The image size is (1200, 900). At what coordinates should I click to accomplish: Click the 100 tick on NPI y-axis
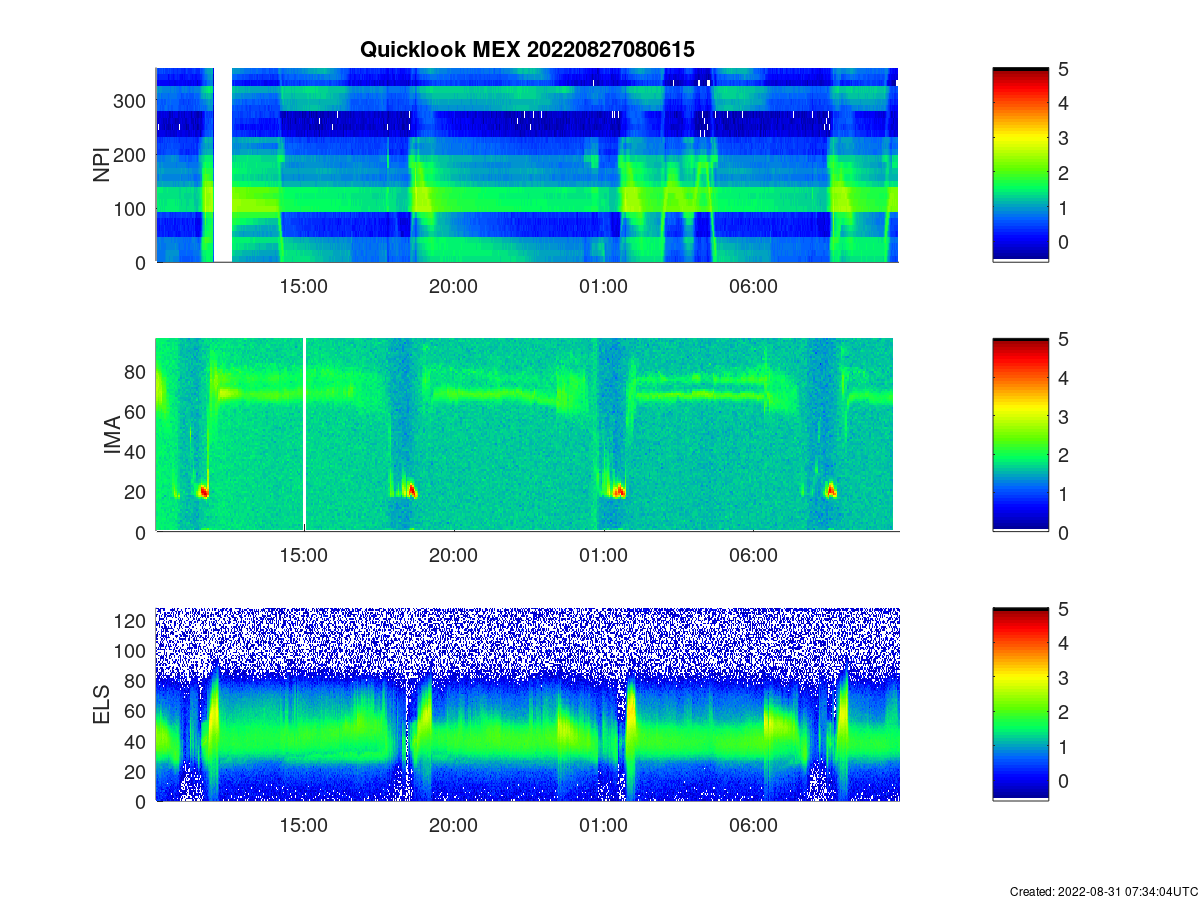132,209
